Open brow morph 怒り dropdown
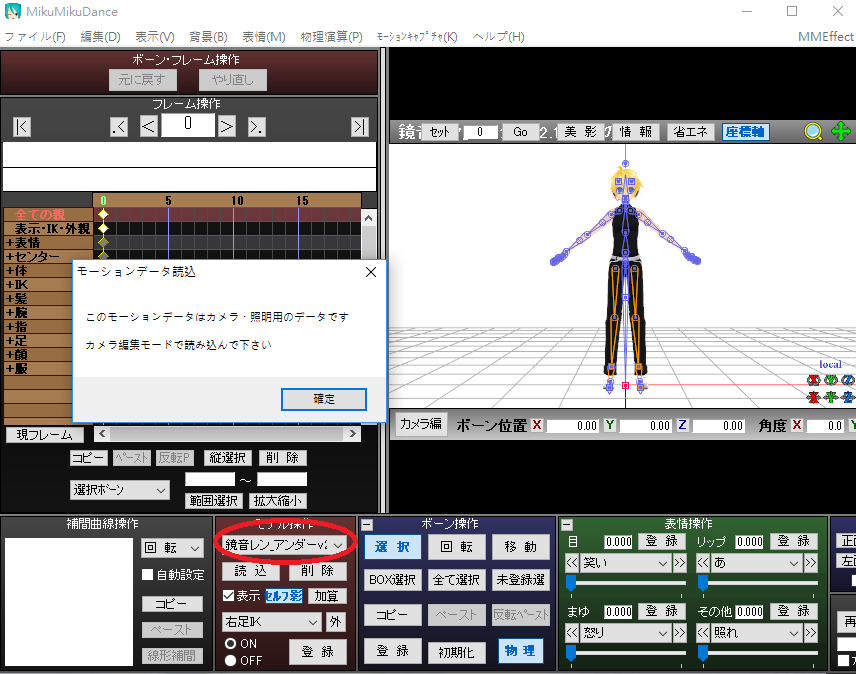This screenshot has width=856, height=674. pyautogui.click(x=625, y=633)
